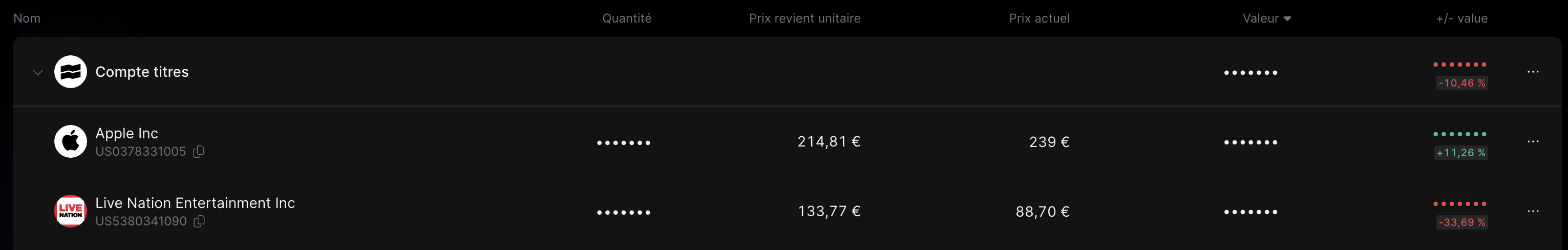Viewport: 1568px width, 250px height.
Task: Click the Live Nation logo icon
Action: [x=71, y=211]
